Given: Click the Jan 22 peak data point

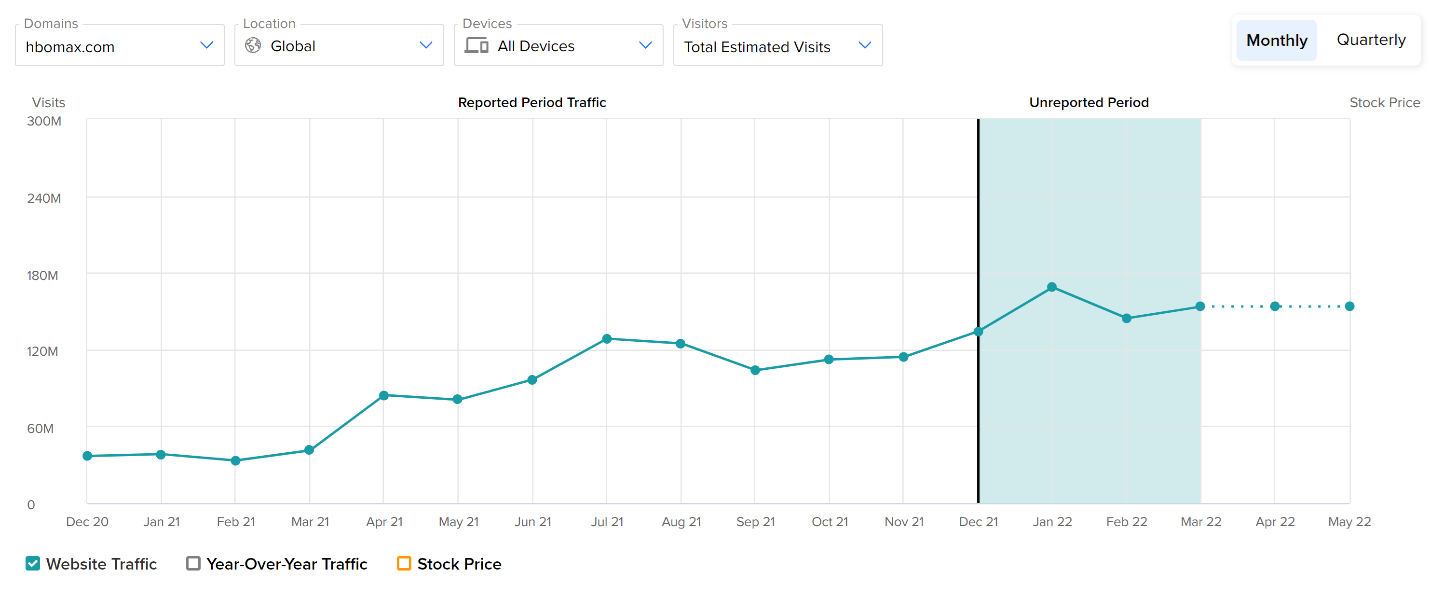Looking at the screenshot, I should [x=1052, y=287].
